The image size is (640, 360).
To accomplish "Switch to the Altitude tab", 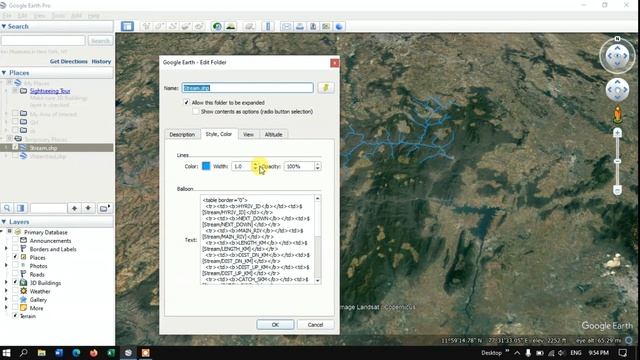I will pyautogui.click(x=273, y=134).
